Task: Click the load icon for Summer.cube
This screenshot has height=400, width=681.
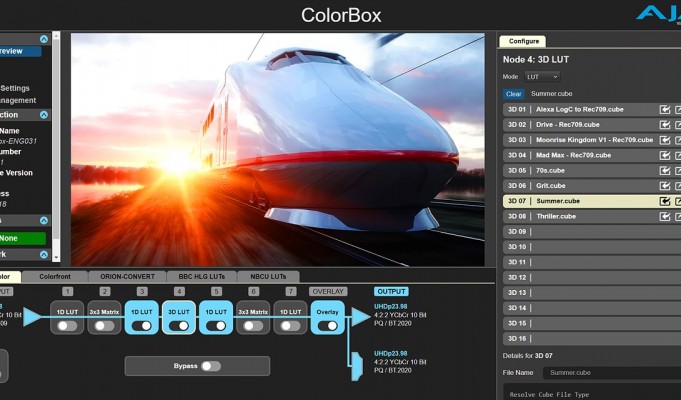Action: click(664, 201)
